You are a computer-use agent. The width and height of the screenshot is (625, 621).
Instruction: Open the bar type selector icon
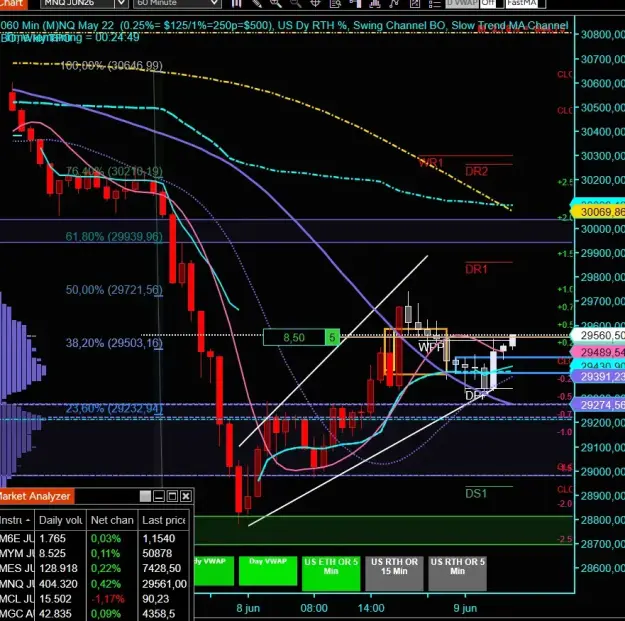237,4
